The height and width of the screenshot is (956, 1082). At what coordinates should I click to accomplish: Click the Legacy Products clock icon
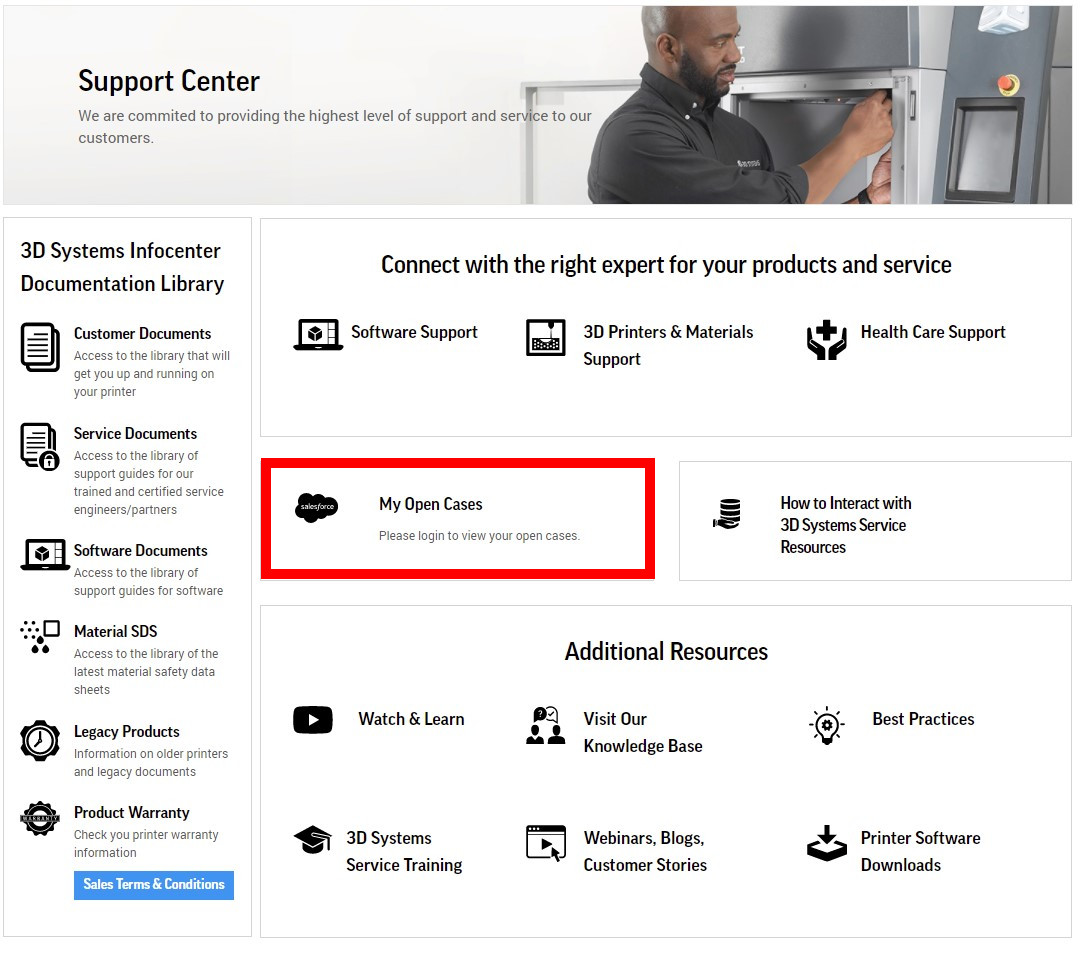tap(40, 741)
